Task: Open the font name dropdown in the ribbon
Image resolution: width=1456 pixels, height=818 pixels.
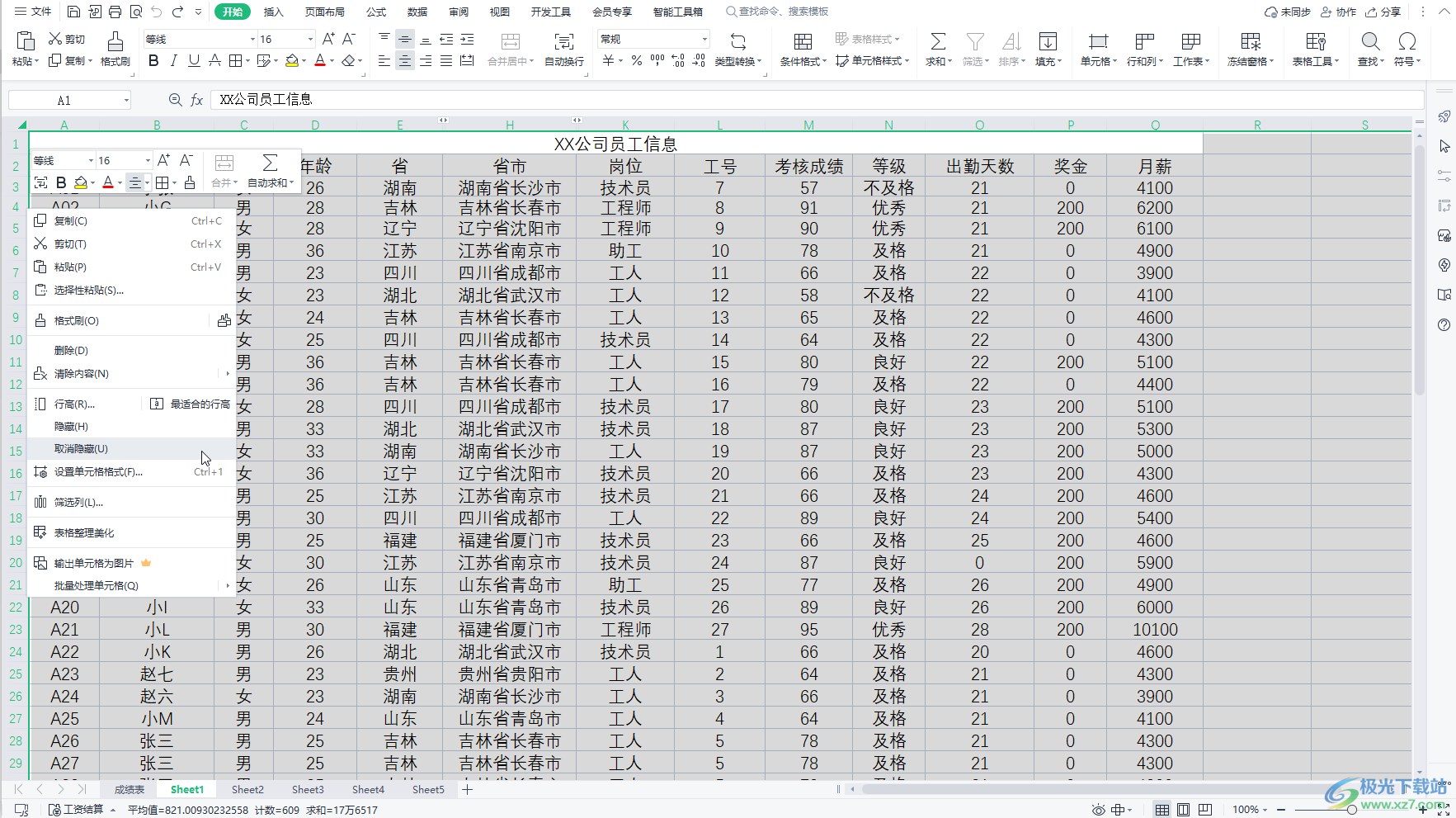Action: (x=252, y=39)
